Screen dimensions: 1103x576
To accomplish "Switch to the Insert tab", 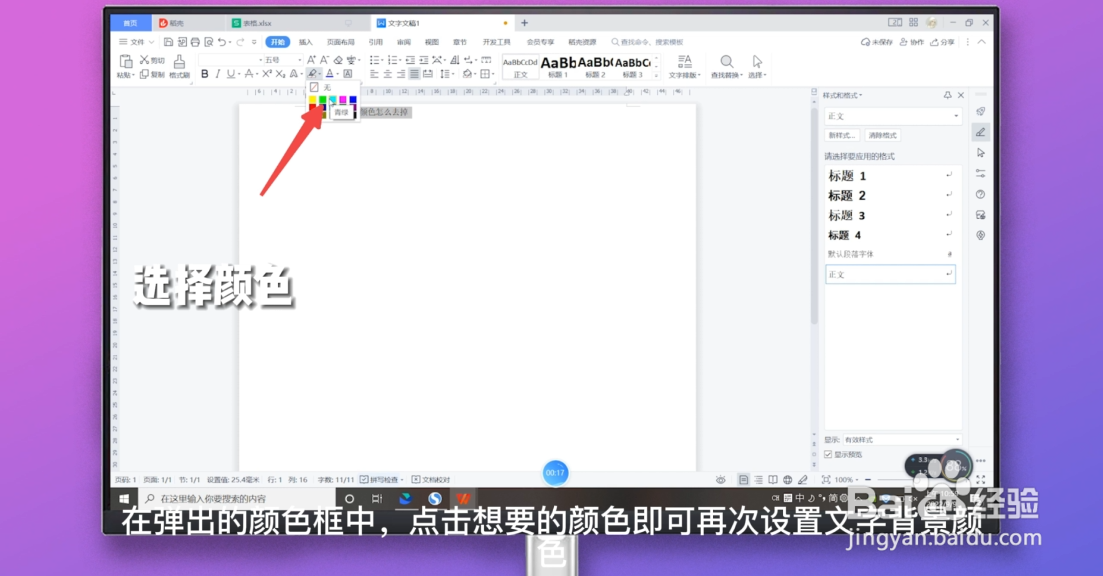I will pos(306,42).
